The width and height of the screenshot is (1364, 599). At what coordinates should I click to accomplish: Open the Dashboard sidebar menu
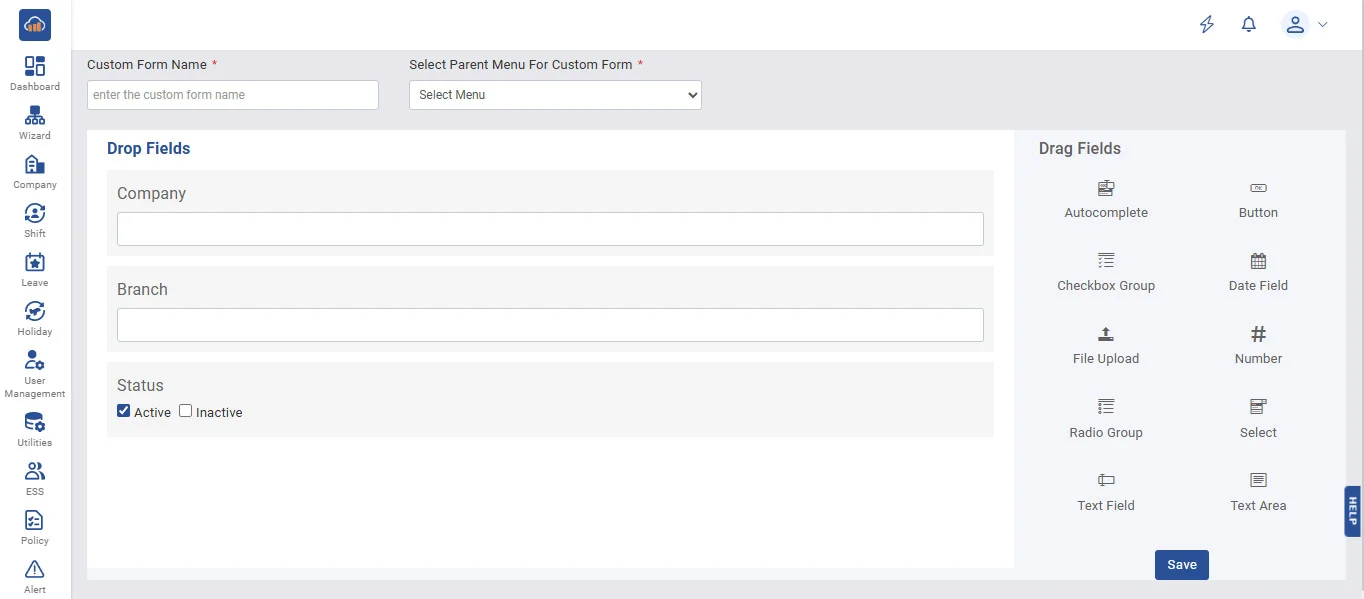click(35, 73)
